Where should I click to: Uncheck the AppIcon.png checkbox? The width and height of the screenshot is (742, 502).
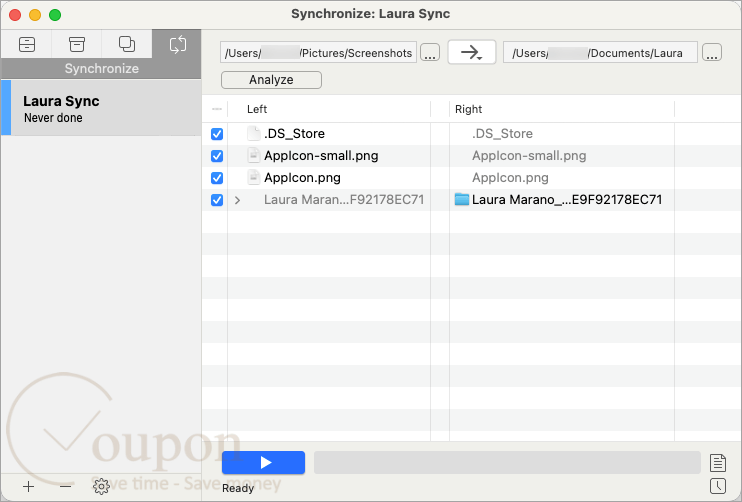coord(217,178)
